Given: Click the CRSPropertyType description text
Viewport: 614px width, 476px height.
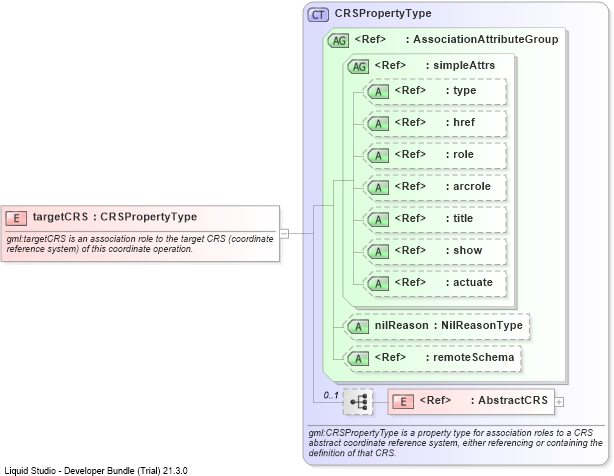Looking at the screenshot, I should click(455, 443).
